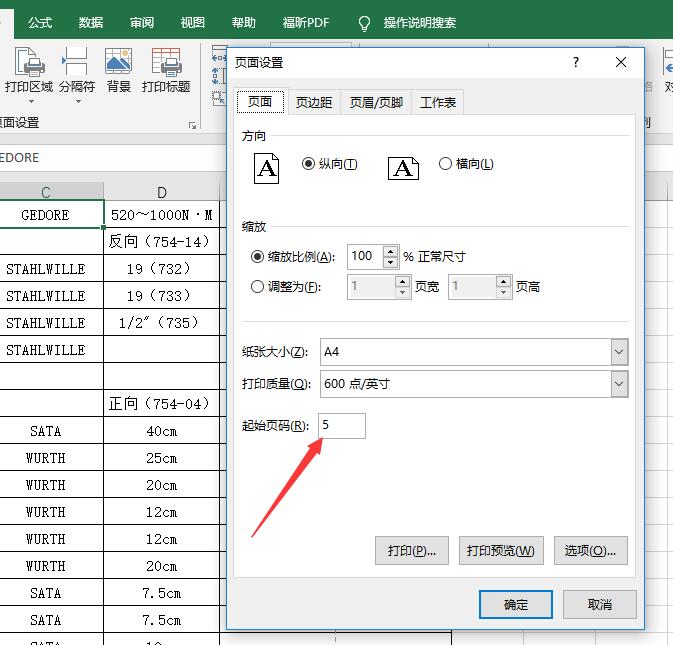This screenshot has width=673, height=645.
Task: Click the lightbulb Tell Me search icon
Action: click(365, 22)
